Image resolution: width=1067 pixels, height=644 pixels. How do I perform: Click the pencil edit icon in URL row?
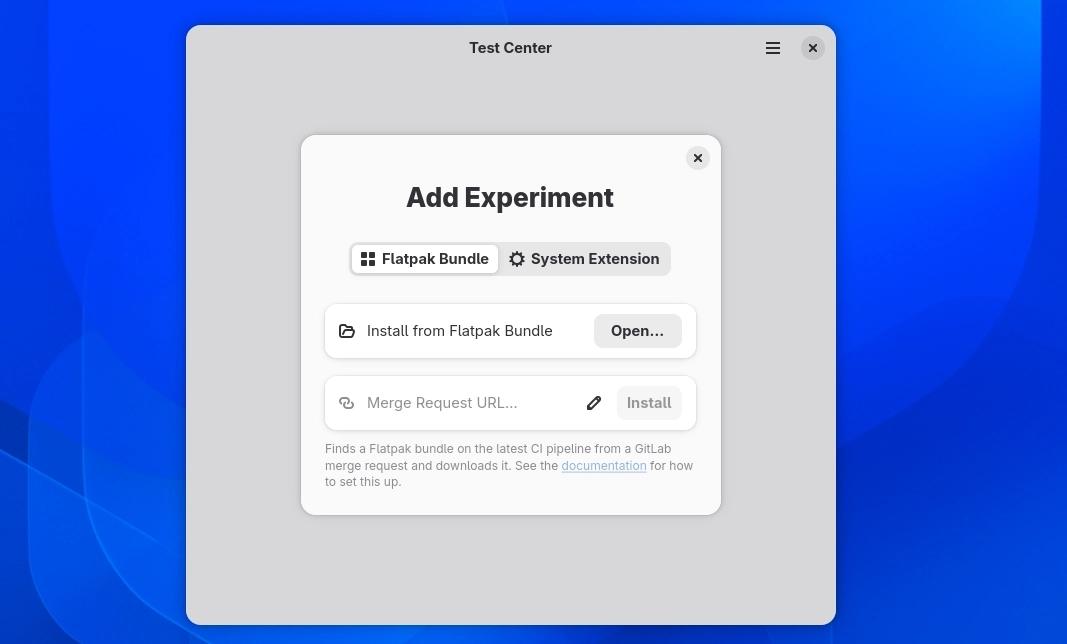(x=594, y=403)
